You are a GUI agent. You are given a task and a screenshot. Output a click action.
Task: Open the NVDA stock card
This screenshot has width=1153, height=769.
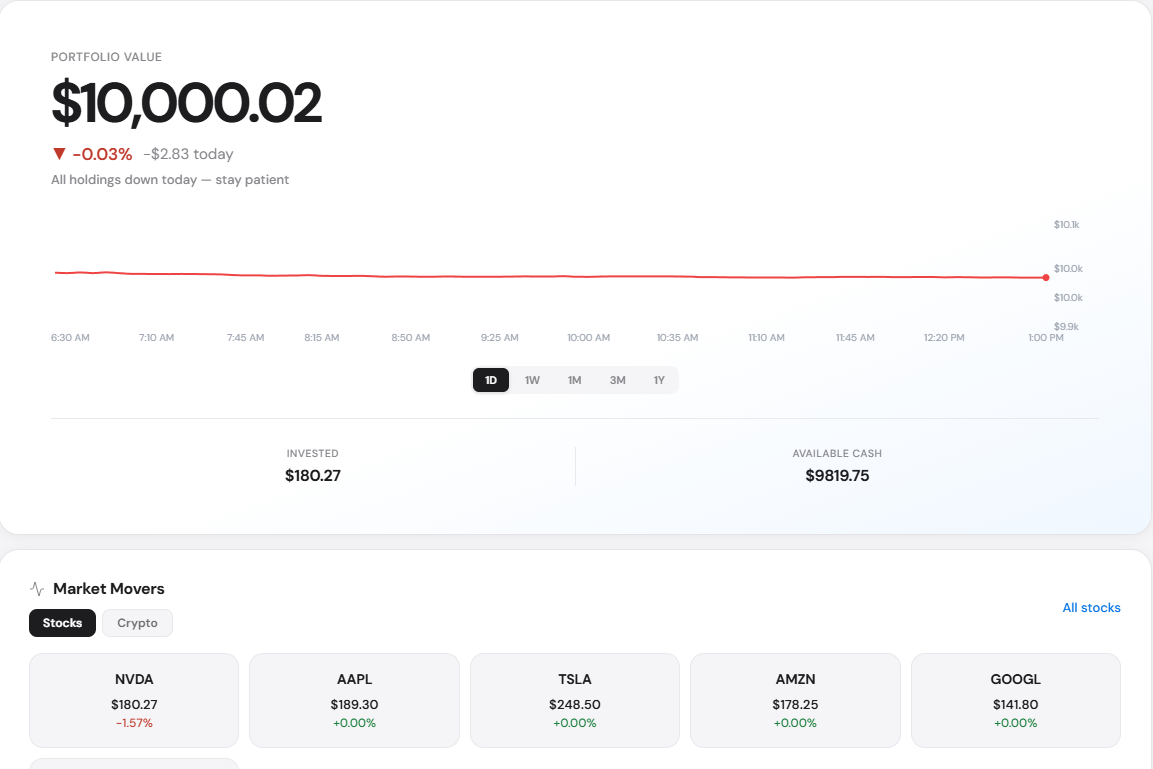click(x=133, y=700)
